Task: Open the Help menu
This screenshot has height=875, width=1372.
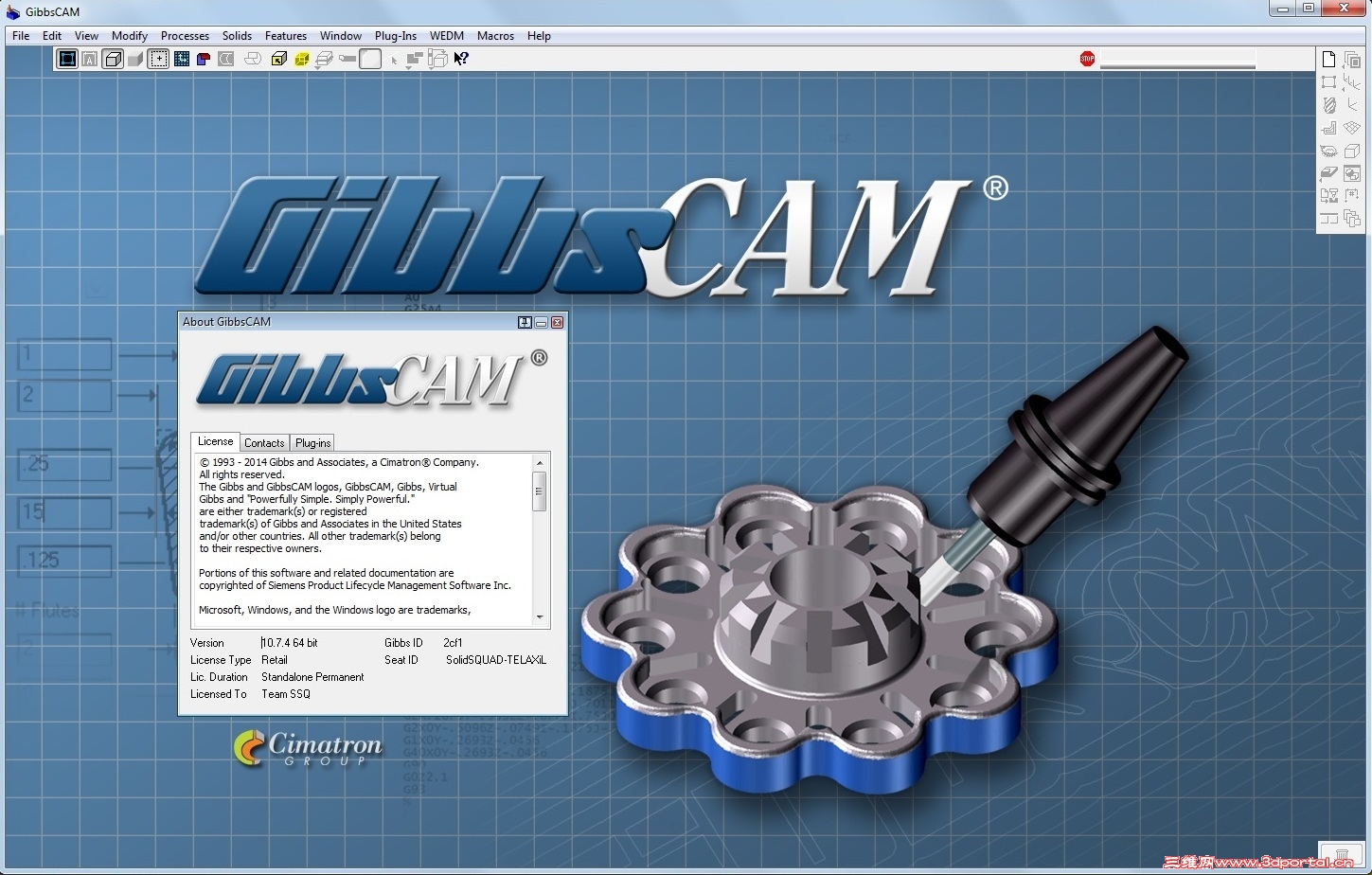Action: click(539, 36)
